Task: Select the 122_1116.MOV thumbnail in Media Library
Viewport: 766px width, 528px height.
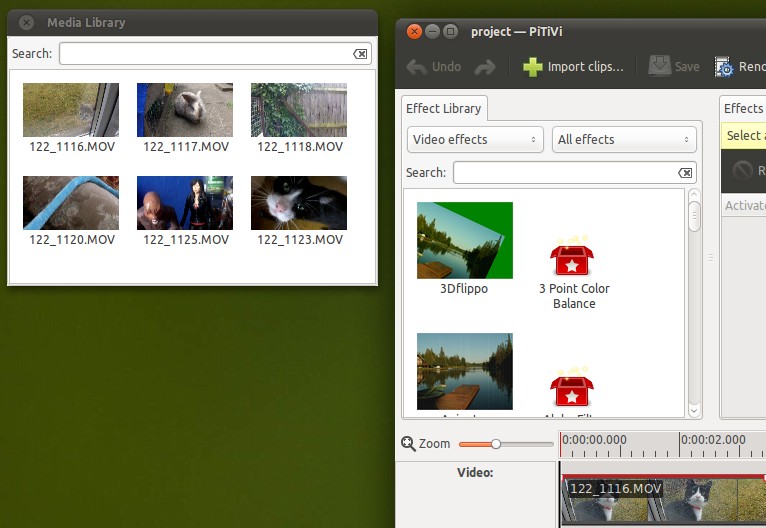Action: coord(71,109)
